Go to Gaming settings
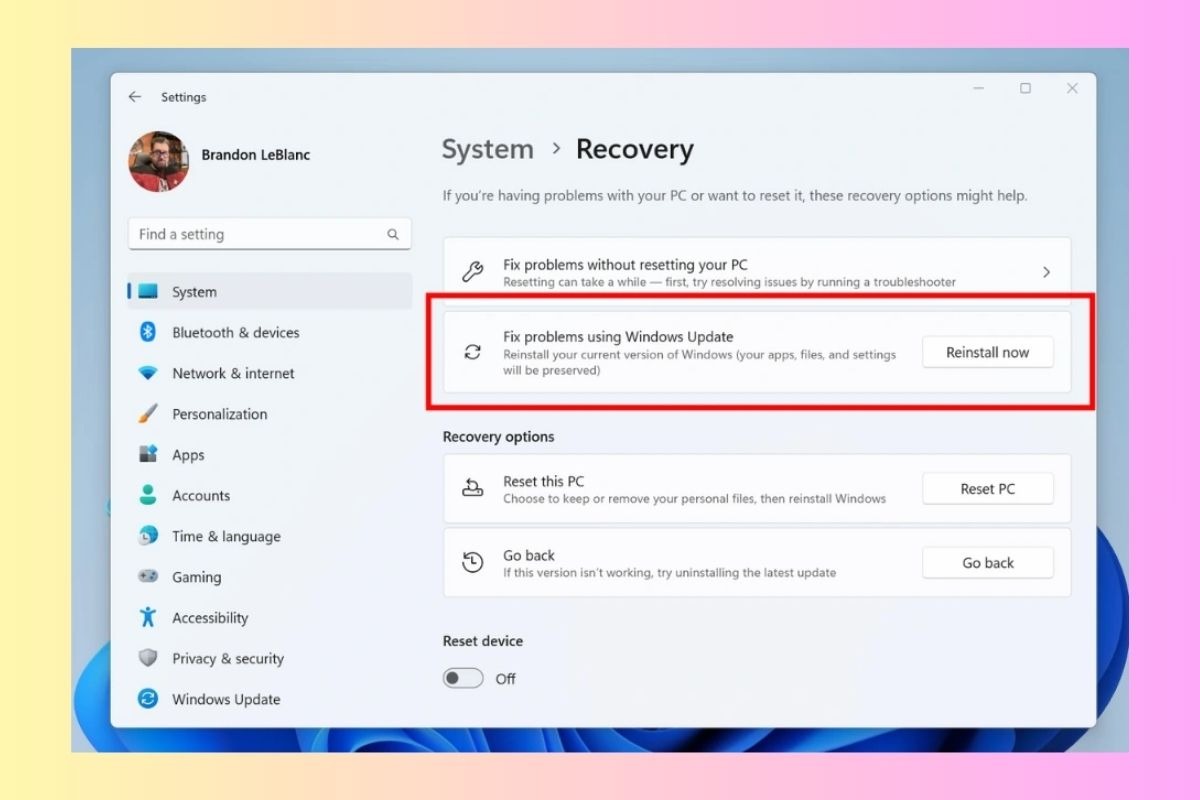This screenshot has width=1200, height=800. (270, 577)
